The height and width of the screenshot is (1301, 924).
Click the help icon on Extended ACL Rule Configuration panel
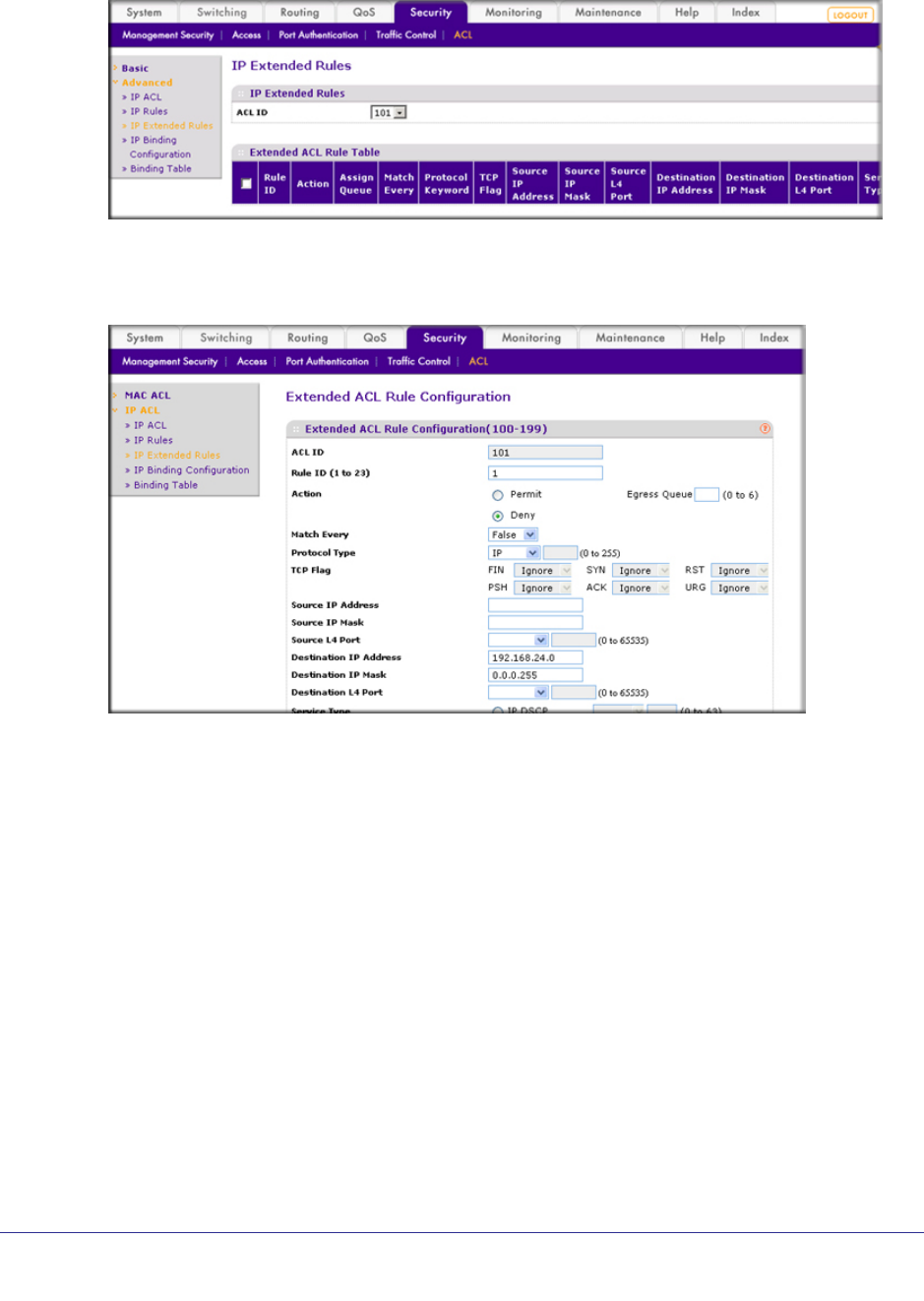pos(765,429)
